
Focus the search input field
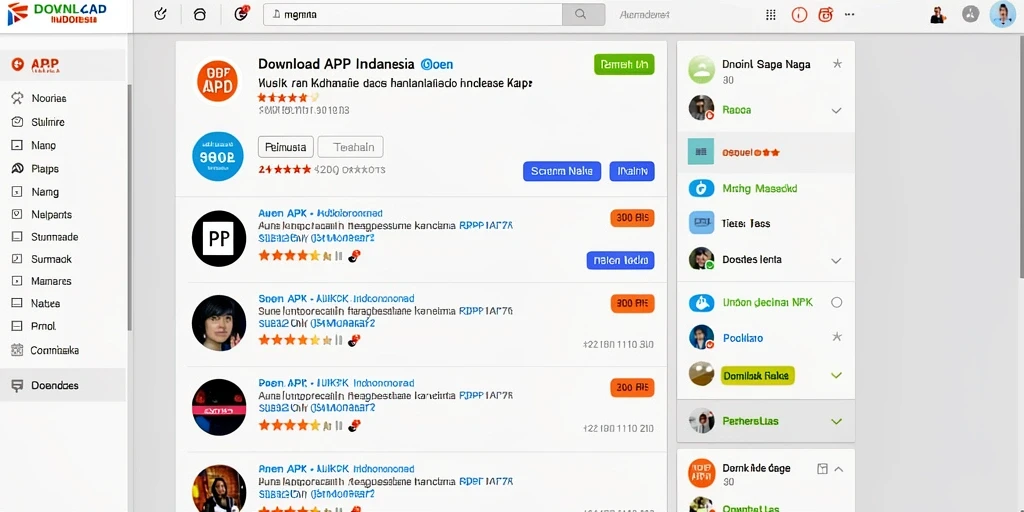pyautogui.click(x=413, y=14)
